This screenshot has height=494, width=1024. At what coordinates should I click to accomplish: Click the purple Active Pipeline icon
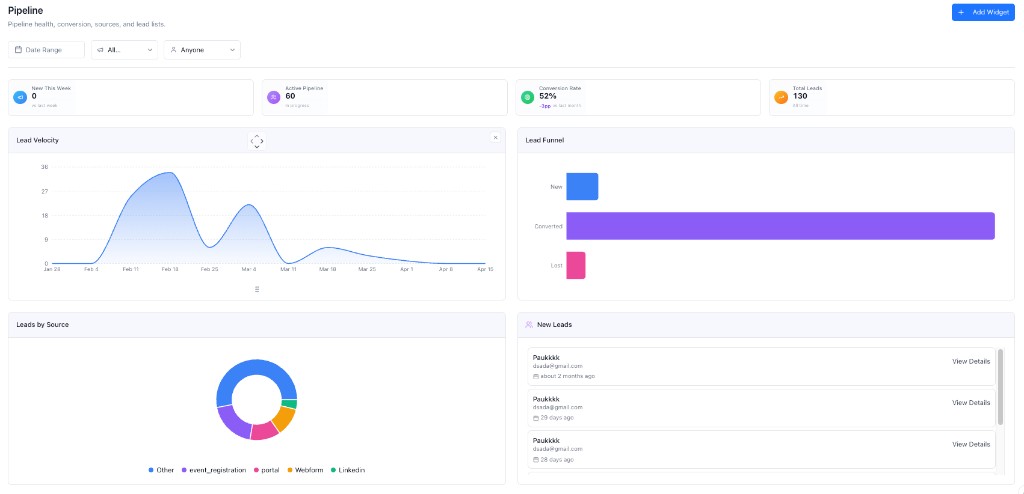tap(274, 97)
